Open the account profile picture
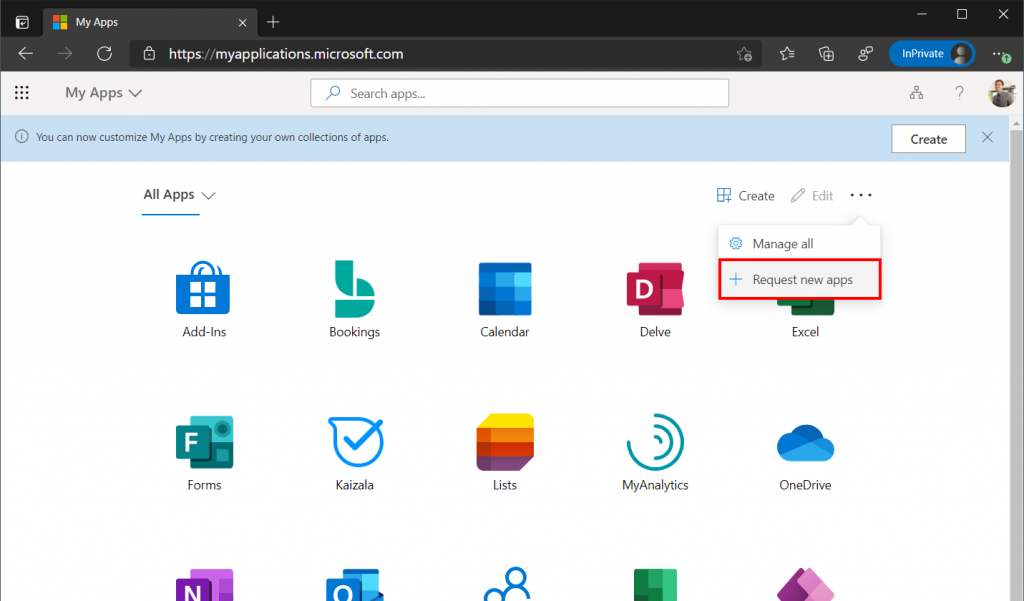 click(1001, 93)
